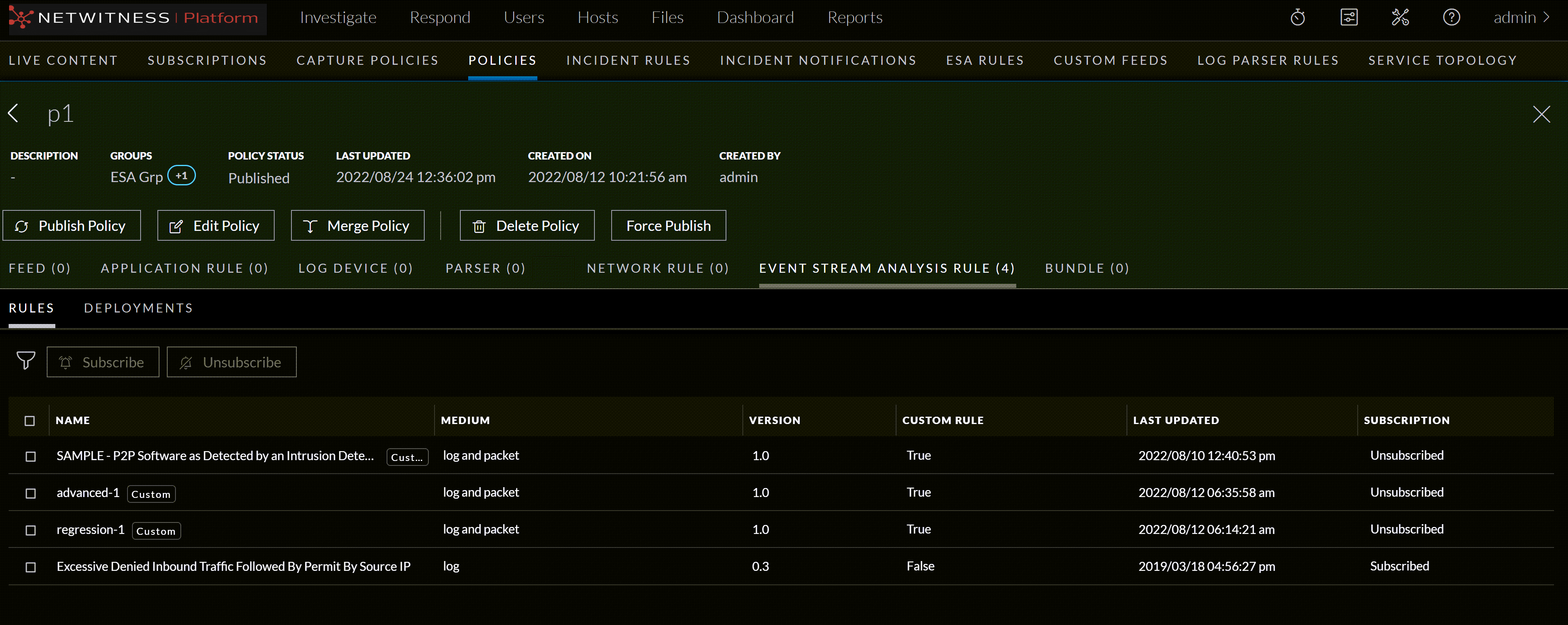Open the Network Rule (0) tab
Screen dimensions: 1568x625
(x=658, y=269)
